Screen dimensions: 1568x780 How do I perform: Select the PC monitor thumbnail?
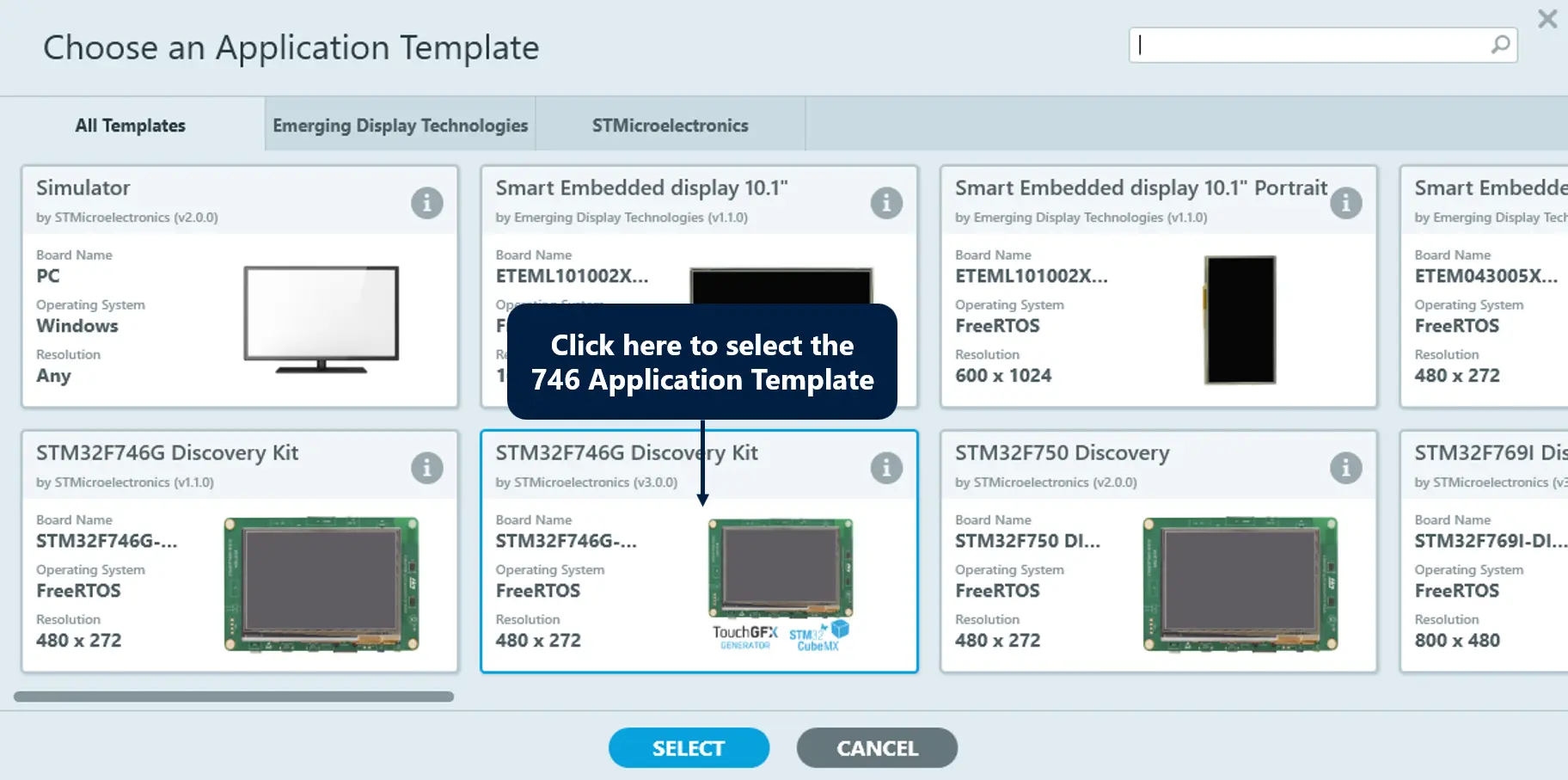click(322, 319)
